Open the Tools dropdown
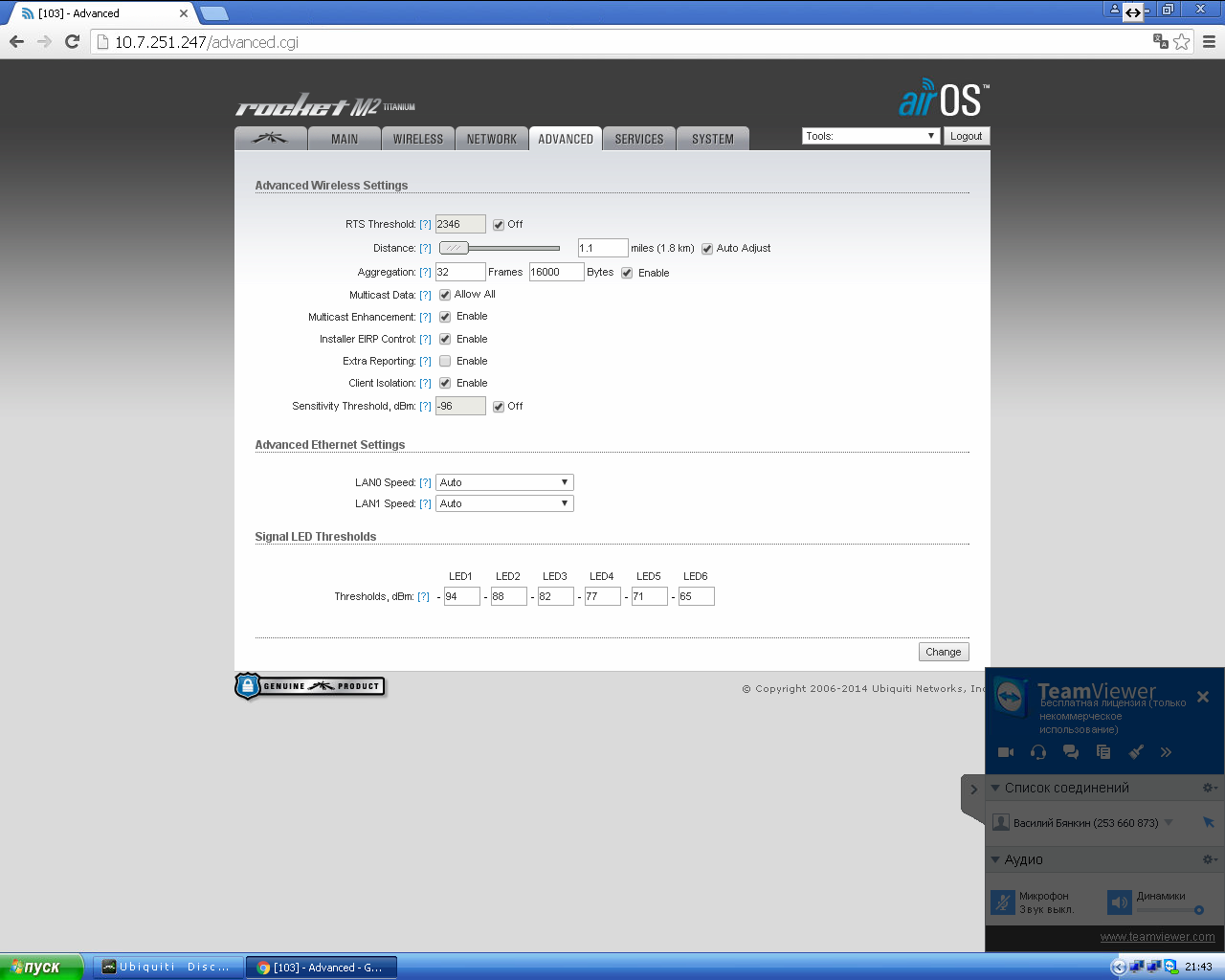This screenshot has height=980, width=1225. [870, 136]
